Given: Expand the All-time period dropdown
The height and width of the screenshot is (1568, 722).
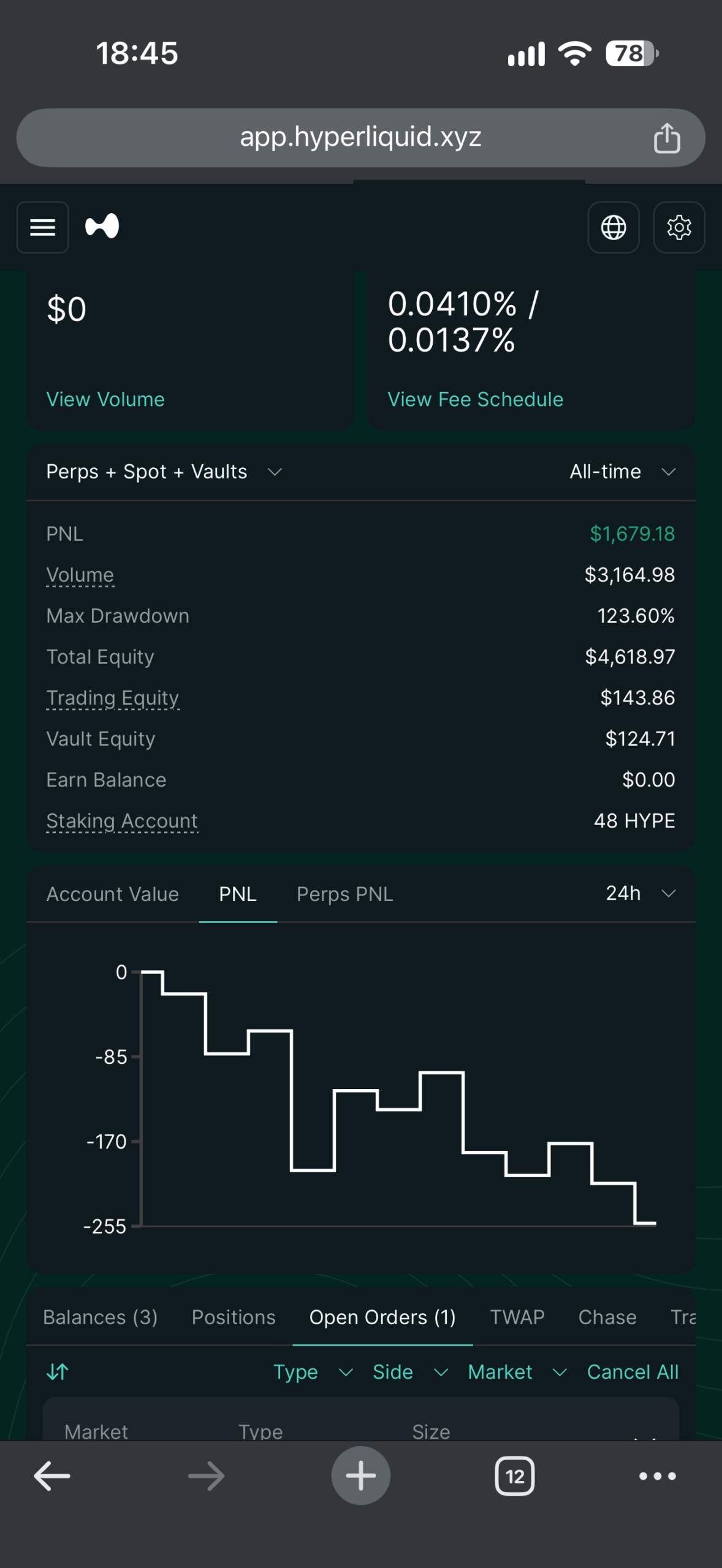Looking at the screenshot, I should [x=623, y=472].
